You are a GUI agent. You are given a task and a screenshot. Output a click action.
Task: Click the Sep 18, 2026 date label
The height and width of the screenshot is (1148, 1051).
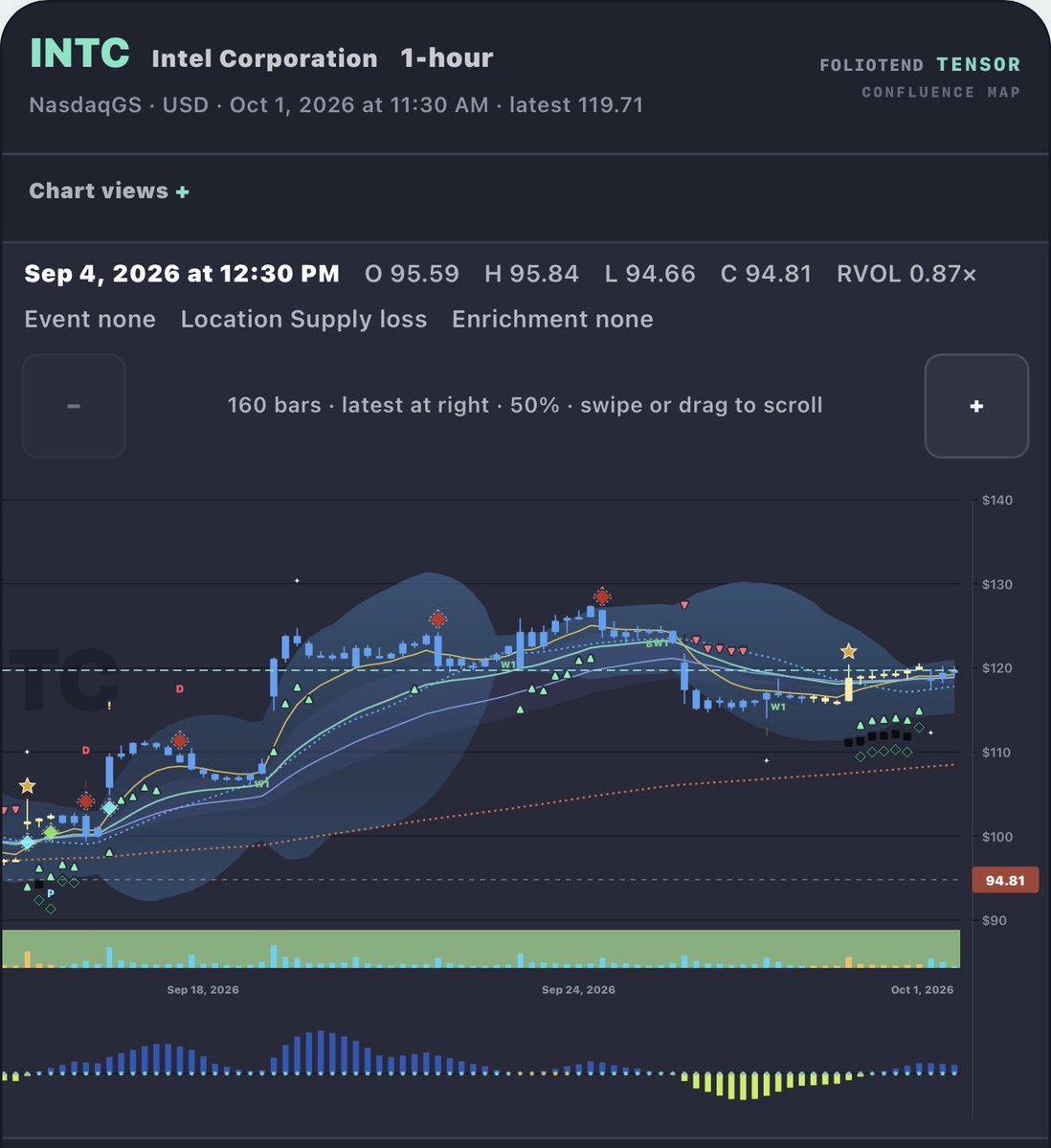(x=203, y=989)
